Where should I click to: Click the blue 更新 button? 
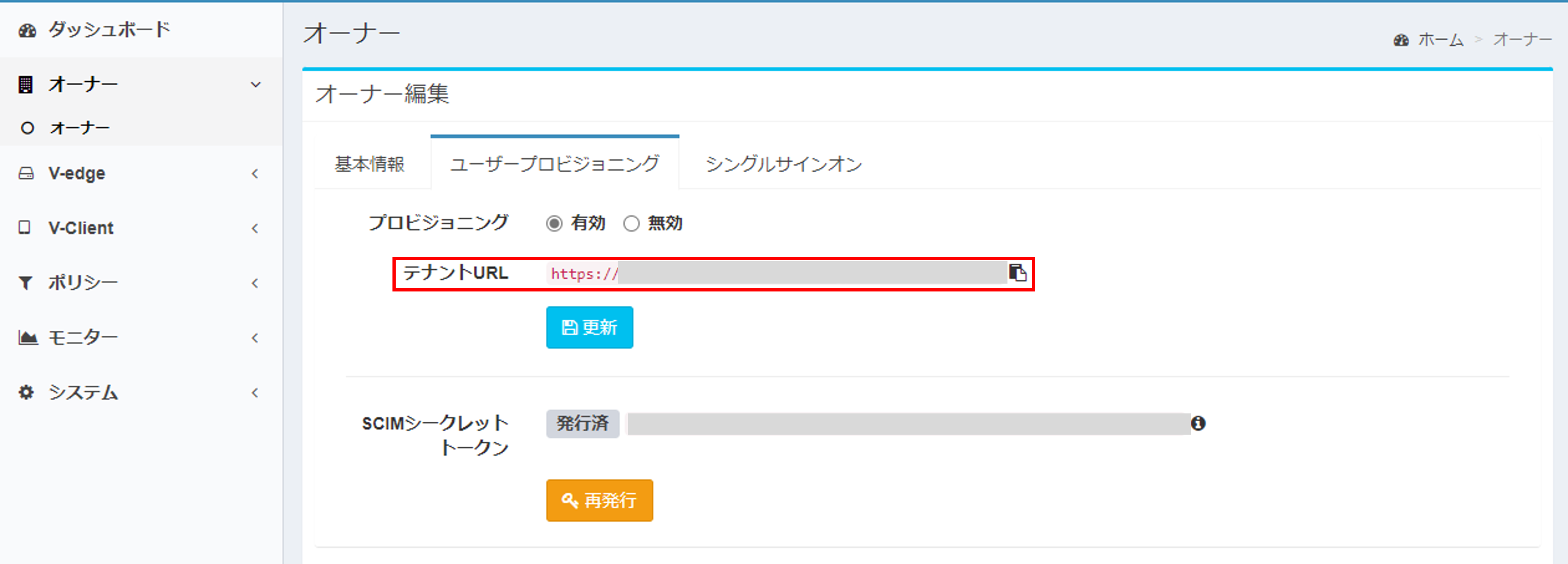click(x=589, y=327)
